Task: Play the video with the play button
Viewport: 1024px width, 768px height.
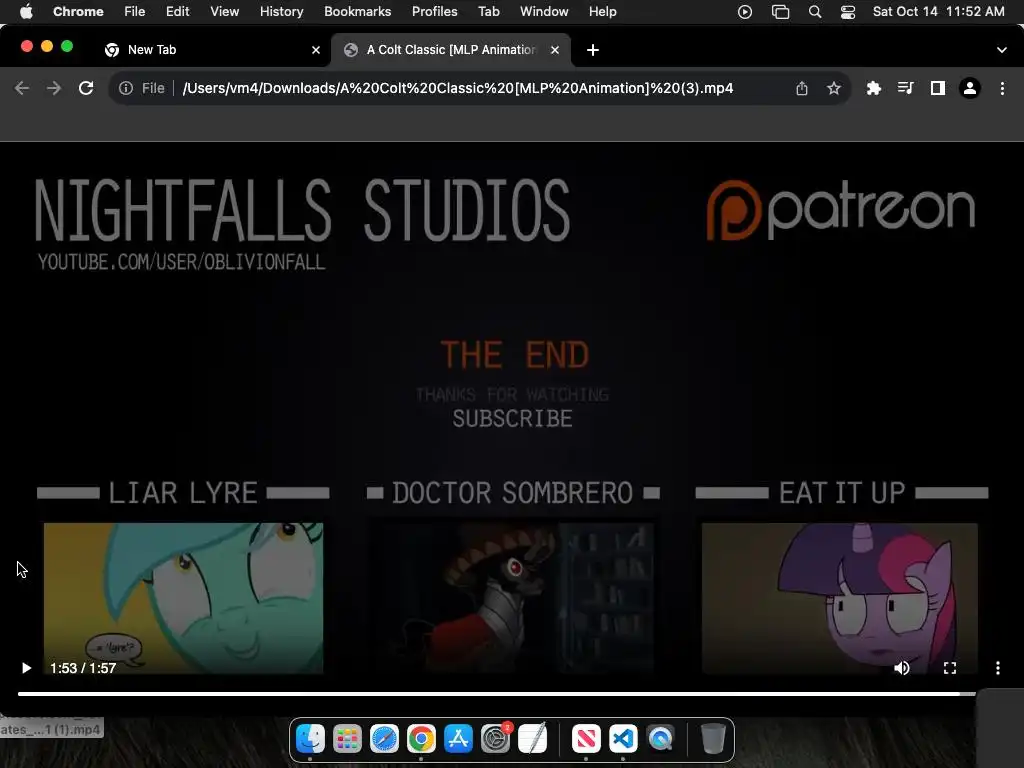Action: click(26, 668)
